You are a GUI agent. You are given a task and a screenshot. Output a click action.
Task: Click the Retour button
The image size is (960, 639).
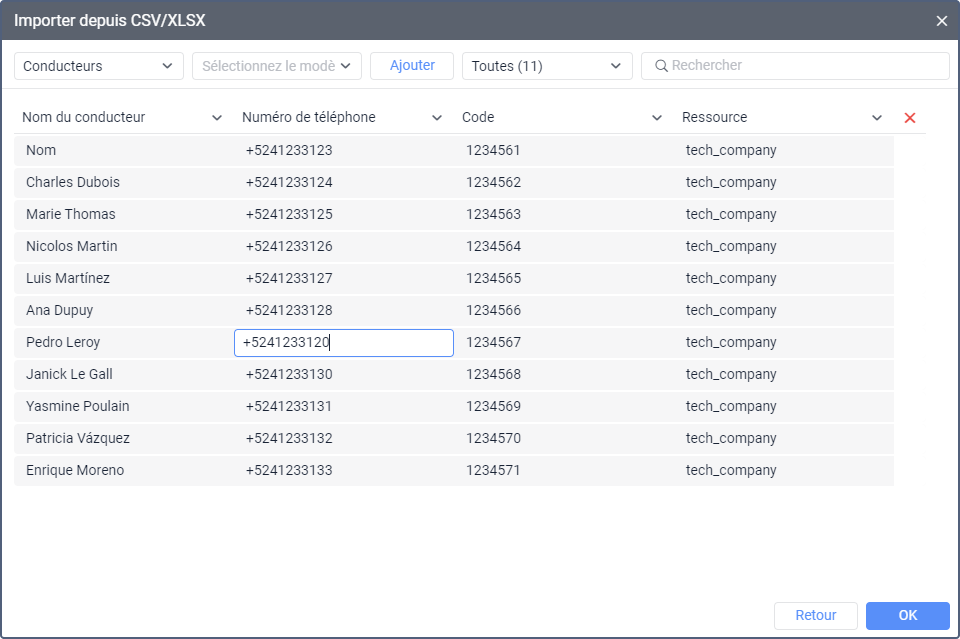[816, 615]
